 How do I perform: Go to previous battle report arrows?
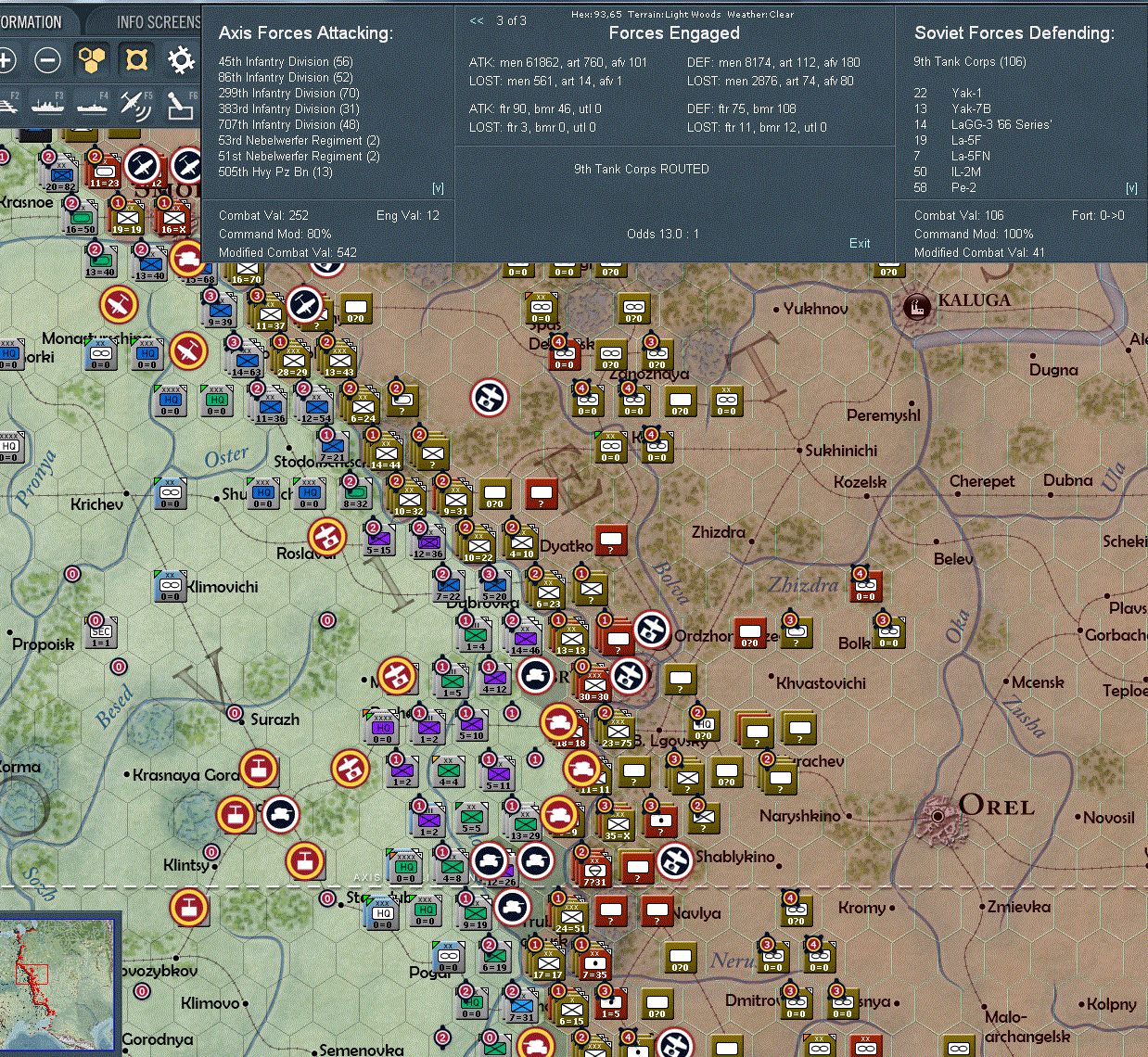[x=477, y=20]
